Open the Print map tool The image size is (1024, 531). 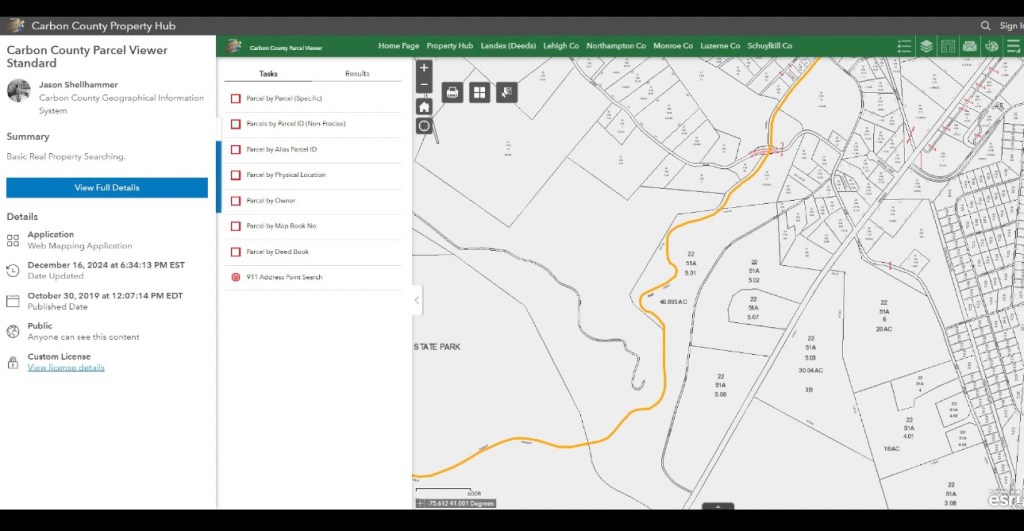pos(452,92)
